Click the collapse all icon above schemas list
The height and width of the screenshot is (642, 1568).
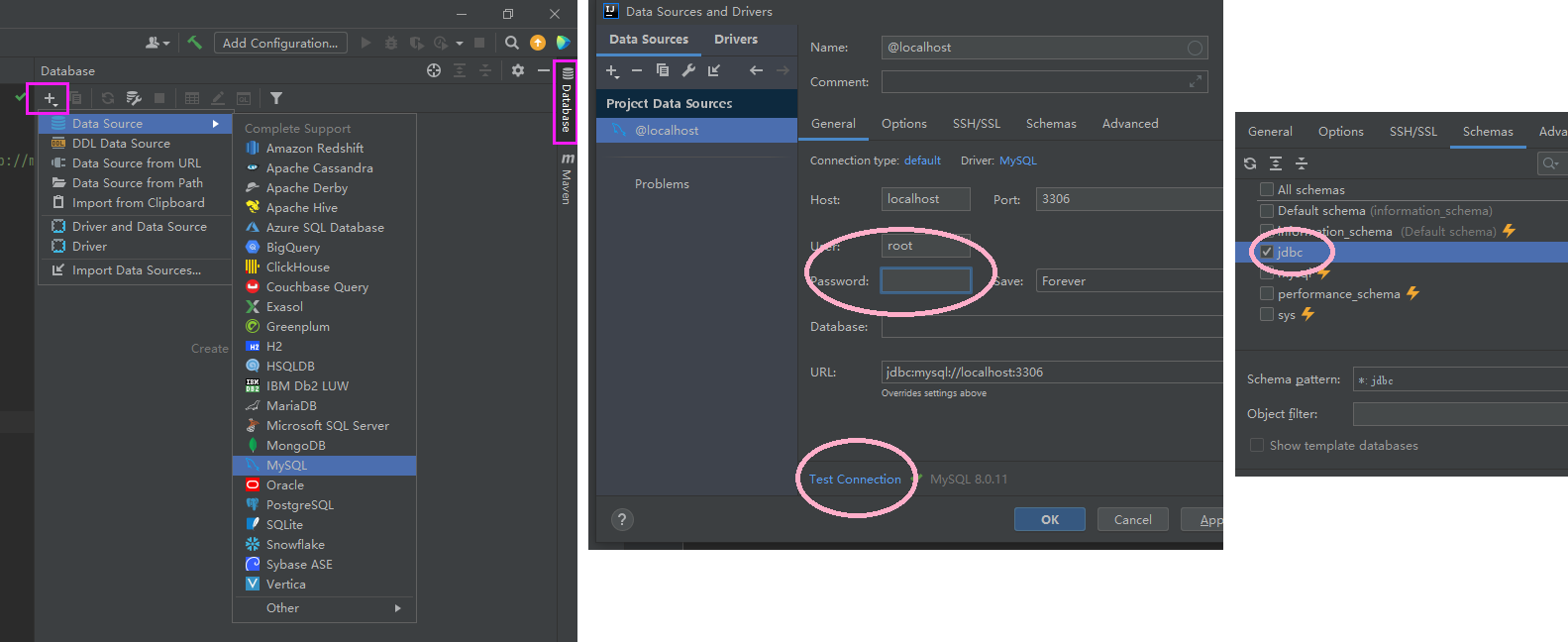coord(1302,163)
